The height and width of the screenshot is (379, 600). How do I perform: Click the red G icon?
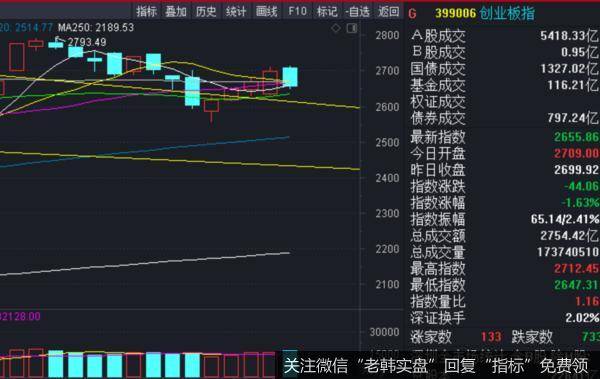412,14
